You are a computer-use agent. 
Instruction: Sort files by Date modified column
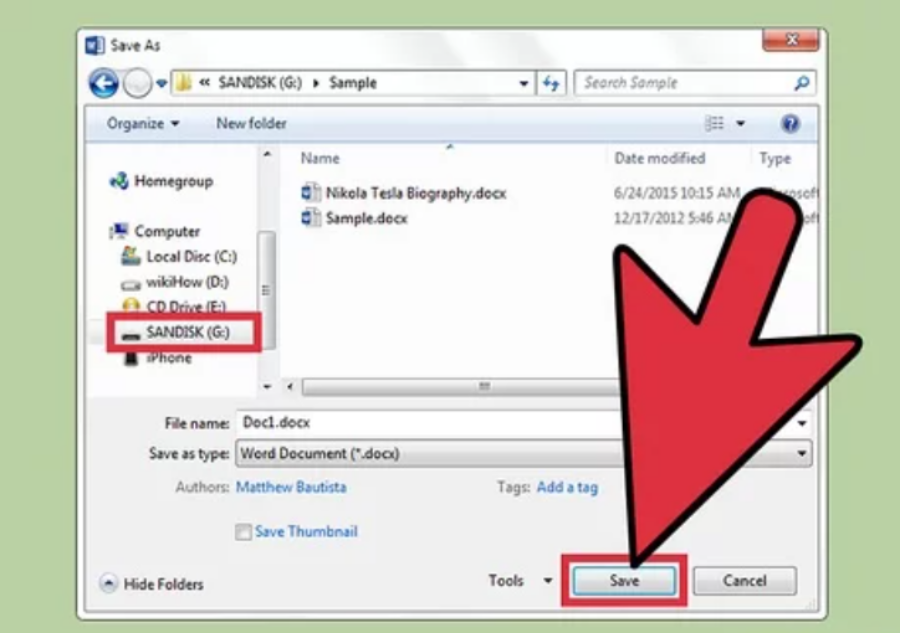pos(659,158)
